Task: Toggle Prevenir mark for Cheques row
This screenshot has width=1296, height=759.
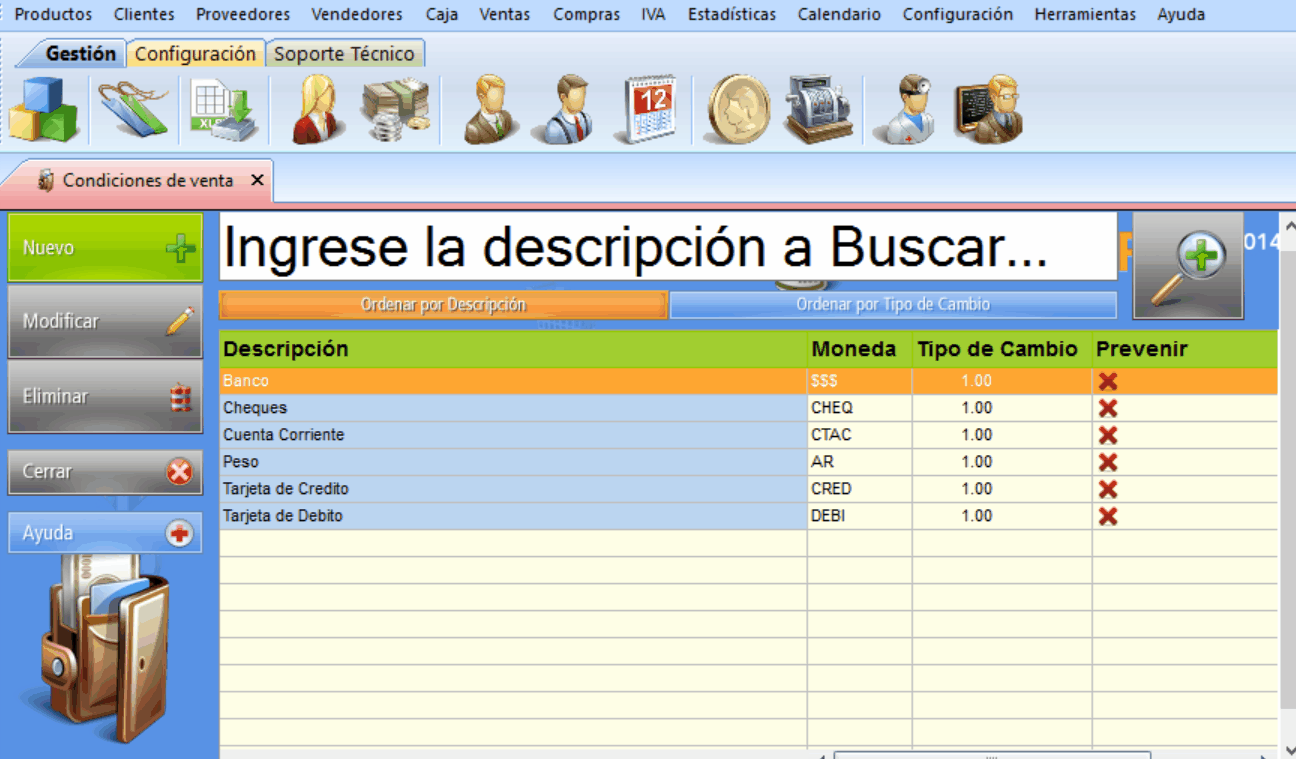Action: click(1107, 408)
